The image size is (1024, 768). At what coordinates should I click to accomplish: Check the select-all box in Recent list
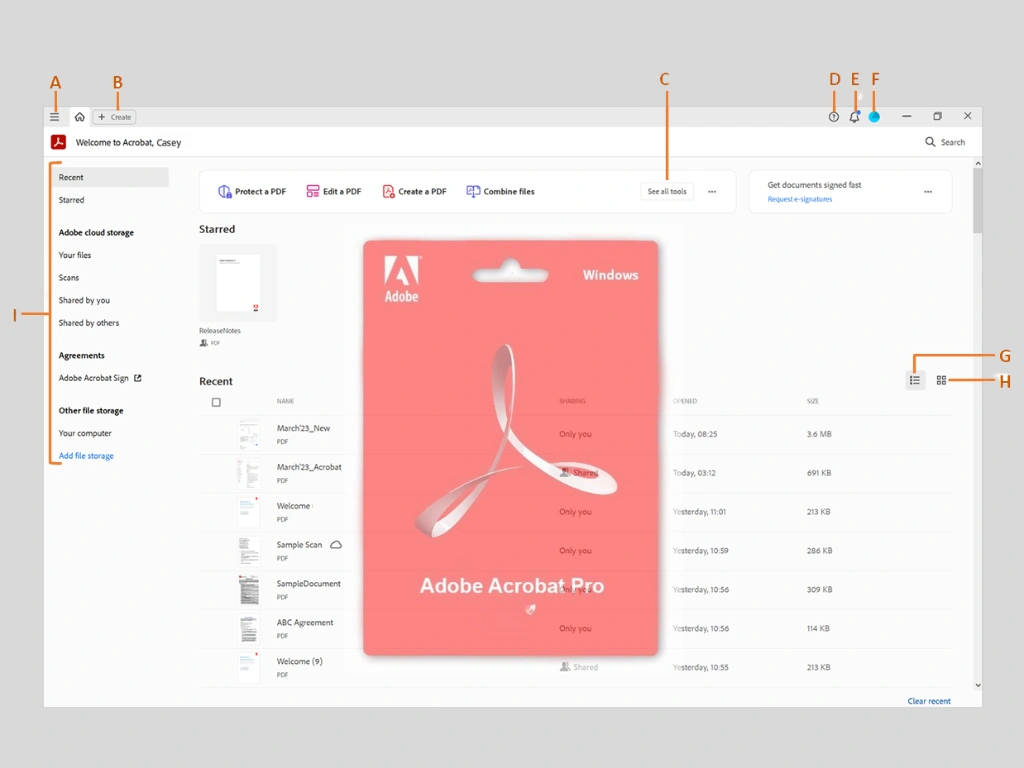click(216, 401)
